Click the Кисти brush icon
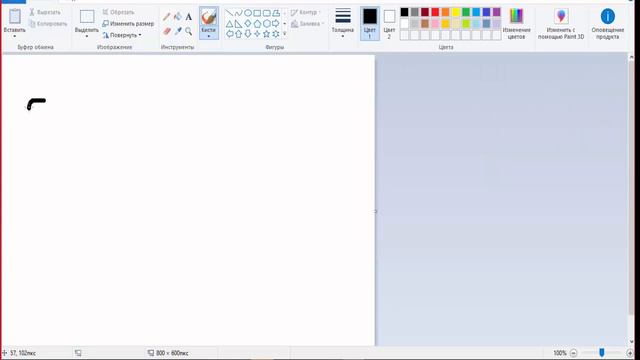This screenshot has height=360, width=640. tap(209, 17)
